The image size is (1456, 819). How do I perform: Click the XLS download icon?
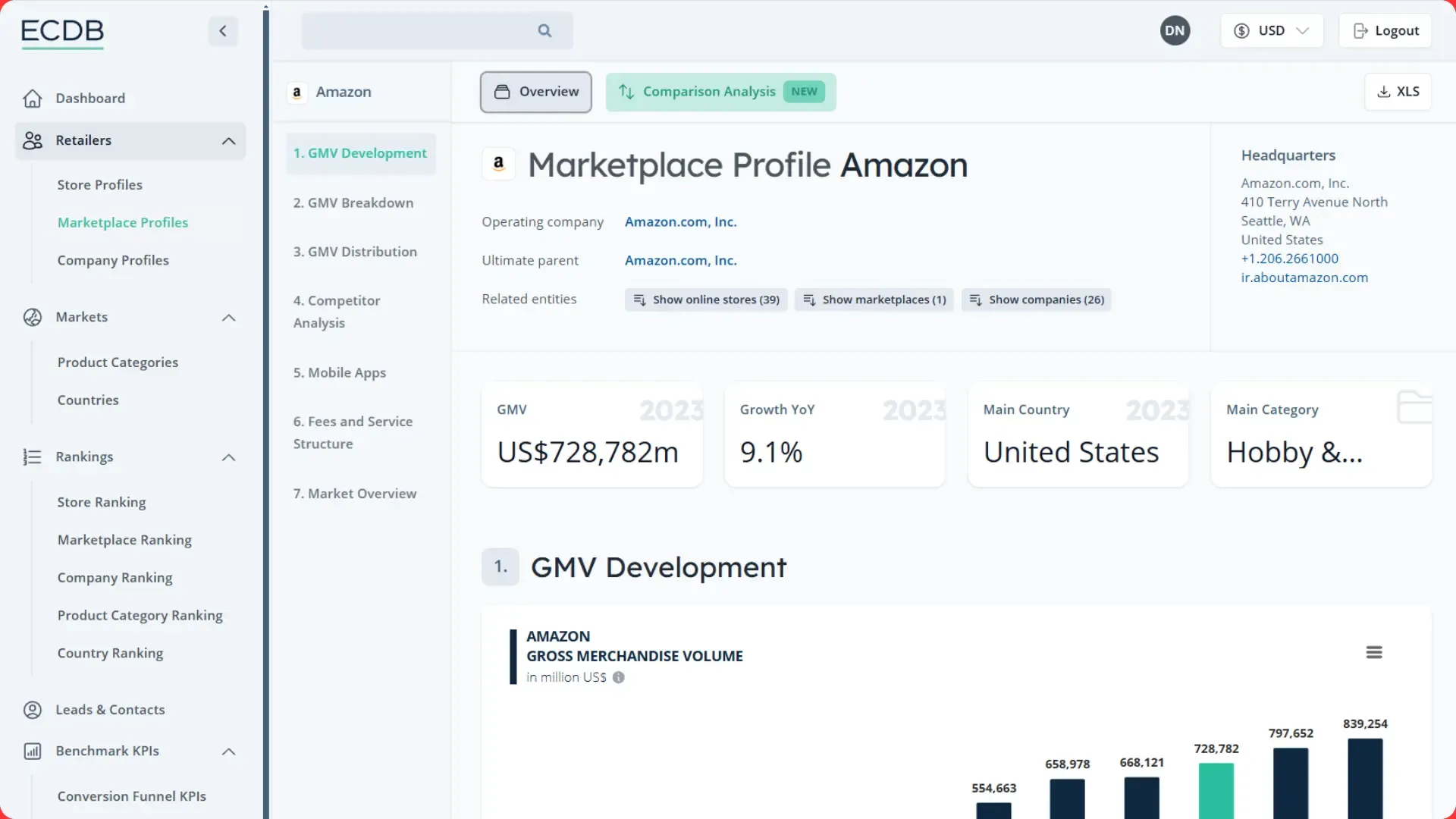tap(1384, 91)
